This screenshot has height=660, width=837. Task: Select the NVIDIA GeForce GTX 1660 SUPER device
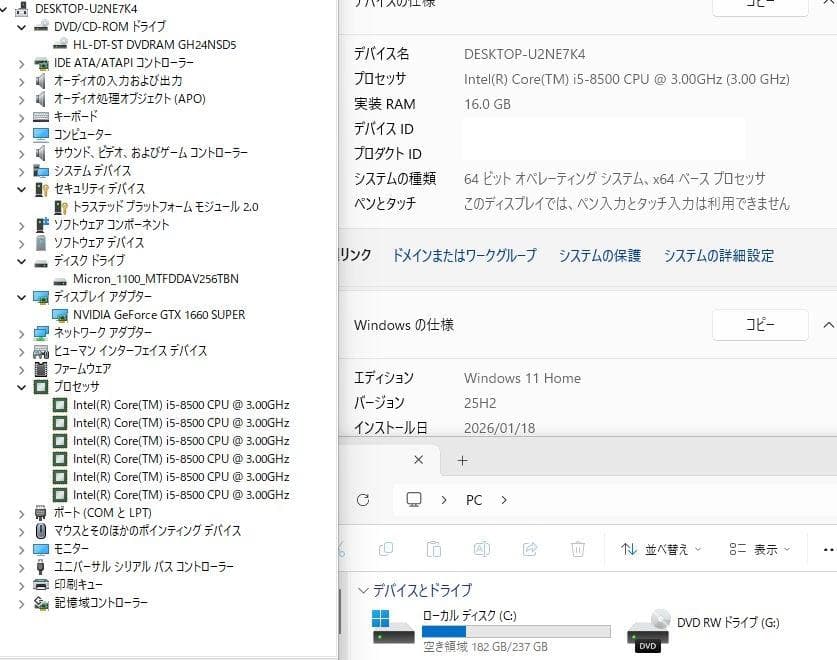tap(160, 314)
